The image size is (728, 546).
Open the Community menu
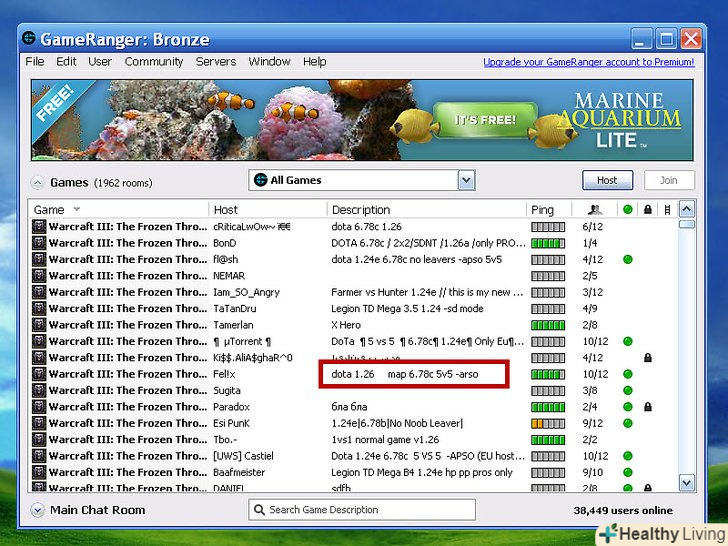coord(154,61)
